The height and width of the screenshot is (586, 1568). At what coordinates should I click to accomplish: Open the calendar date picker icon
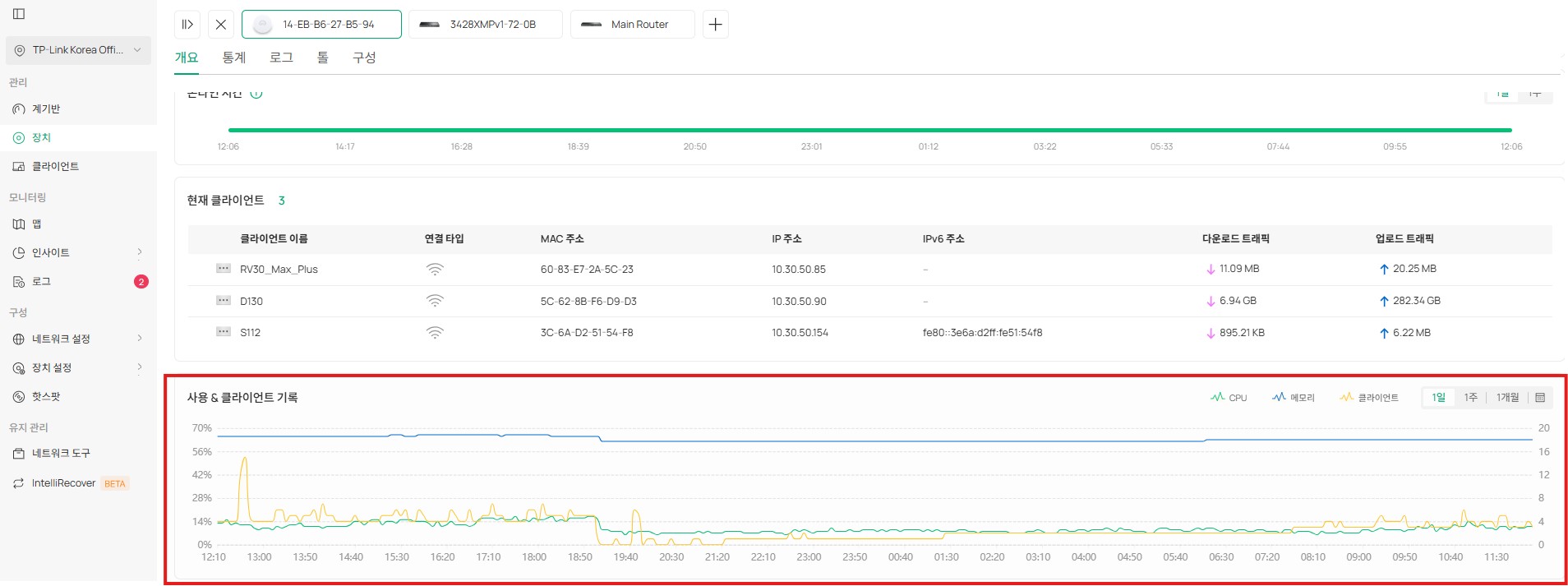coord(1540,398)
